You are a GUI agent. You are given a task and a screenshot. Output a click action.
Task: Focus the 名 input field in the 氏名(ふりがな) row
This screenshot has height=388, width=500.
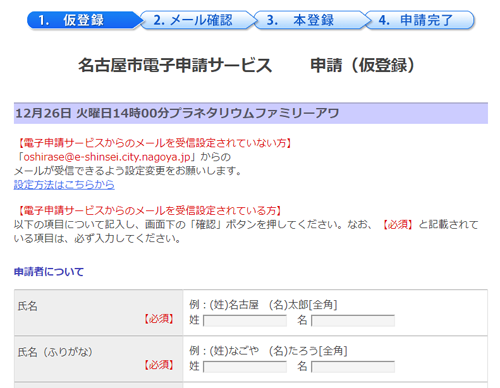(x=353, y=367)
